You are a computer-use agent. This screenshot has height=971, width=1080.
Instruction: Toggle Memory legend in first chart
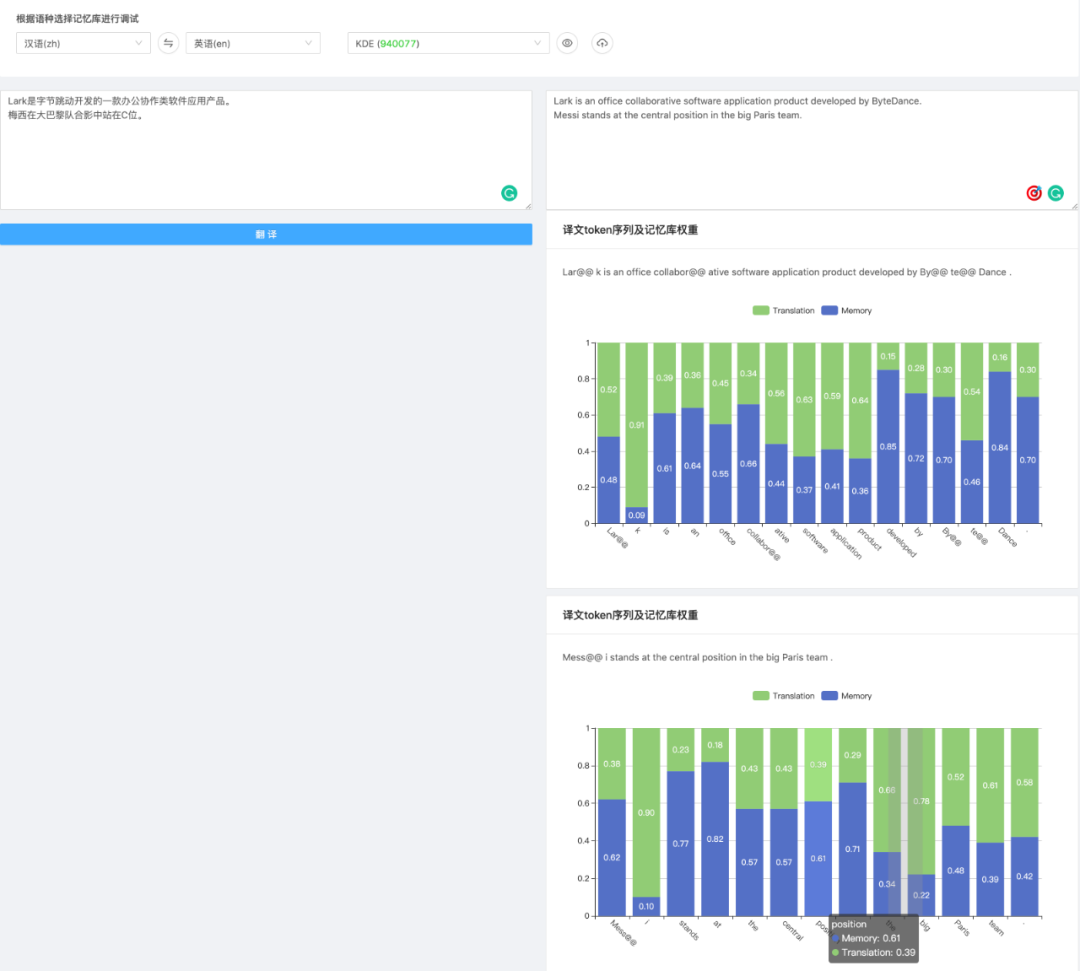(846, 311)
